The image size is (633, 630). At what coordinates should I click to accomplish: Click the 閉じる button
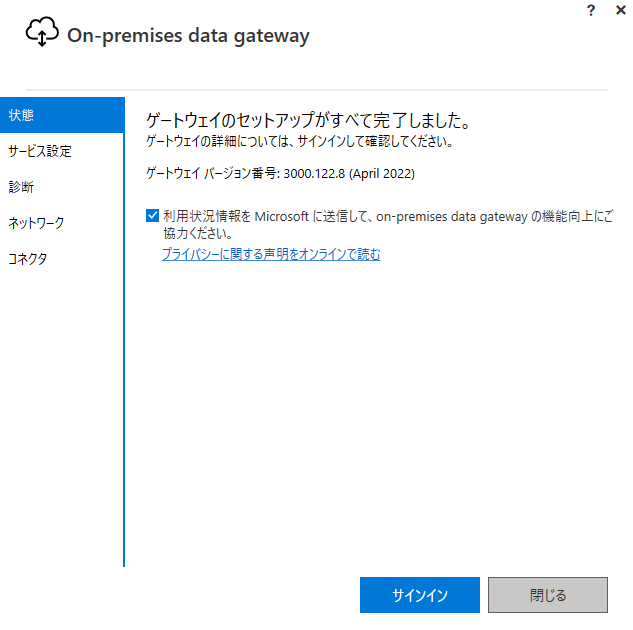548,595
